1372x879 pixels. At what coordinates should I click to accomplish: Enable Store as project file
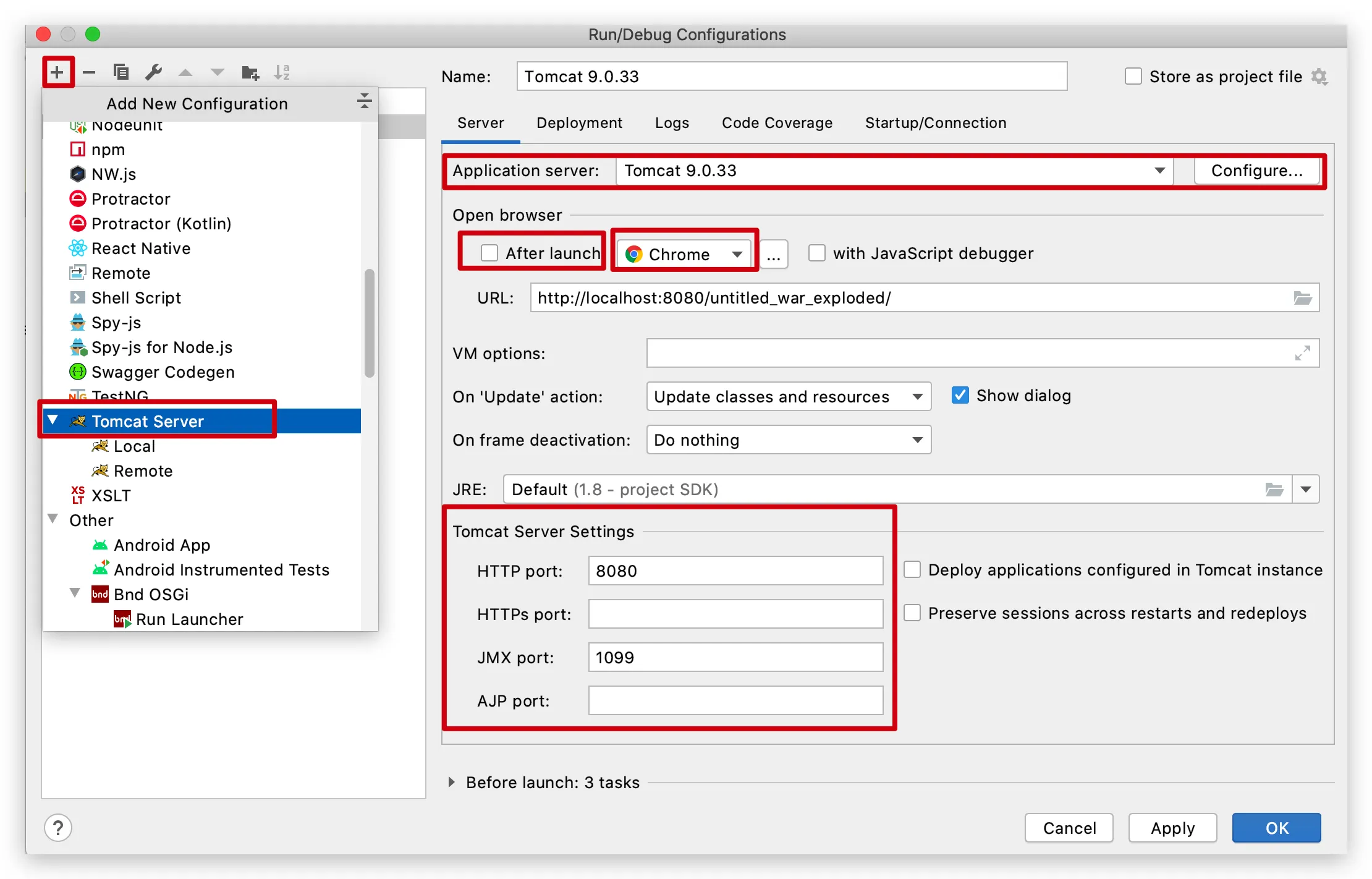click(x=1133, y=77)
